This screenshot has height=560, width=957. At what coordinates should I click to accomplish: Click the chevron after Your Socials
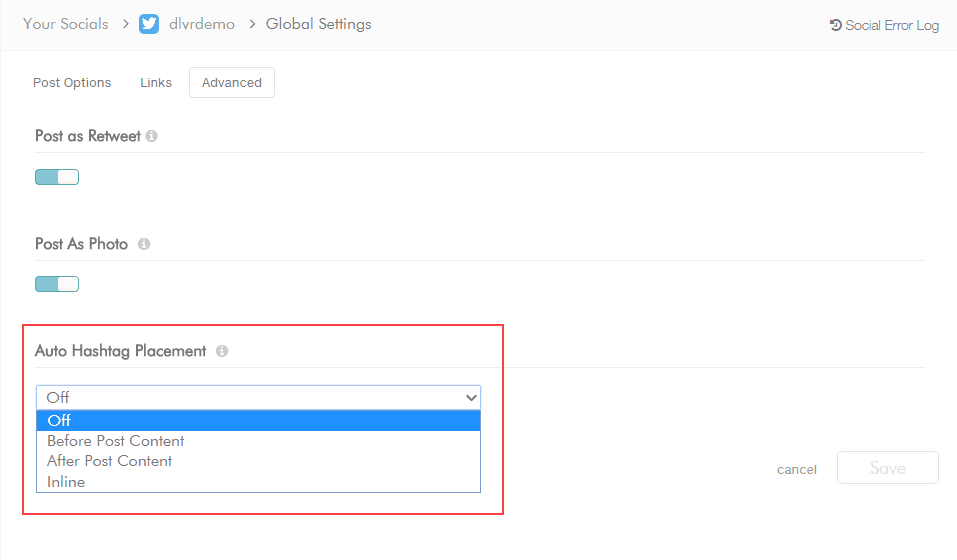pos(124,24)
